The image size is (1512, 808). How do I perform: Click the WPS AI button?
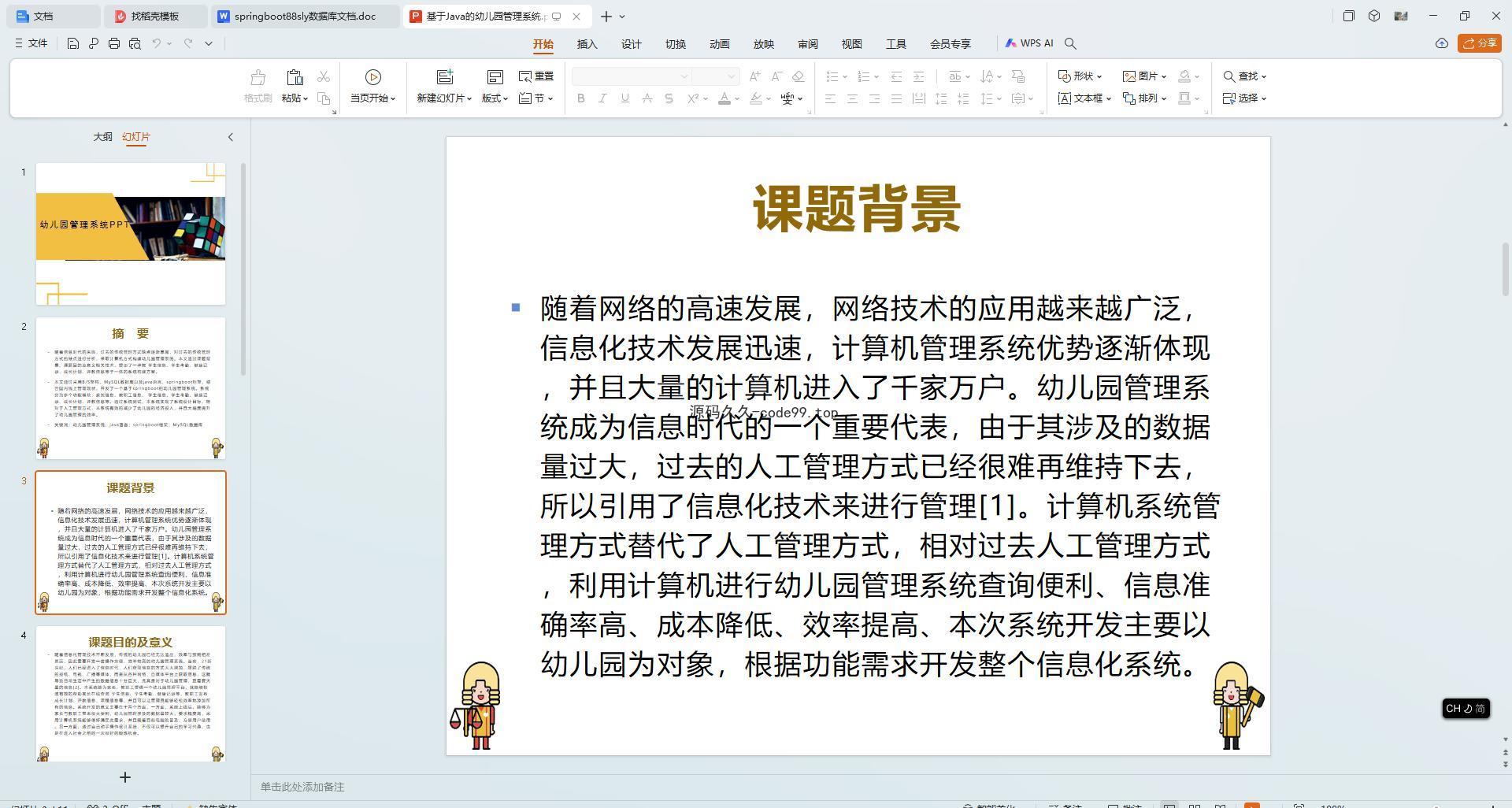1029,43
